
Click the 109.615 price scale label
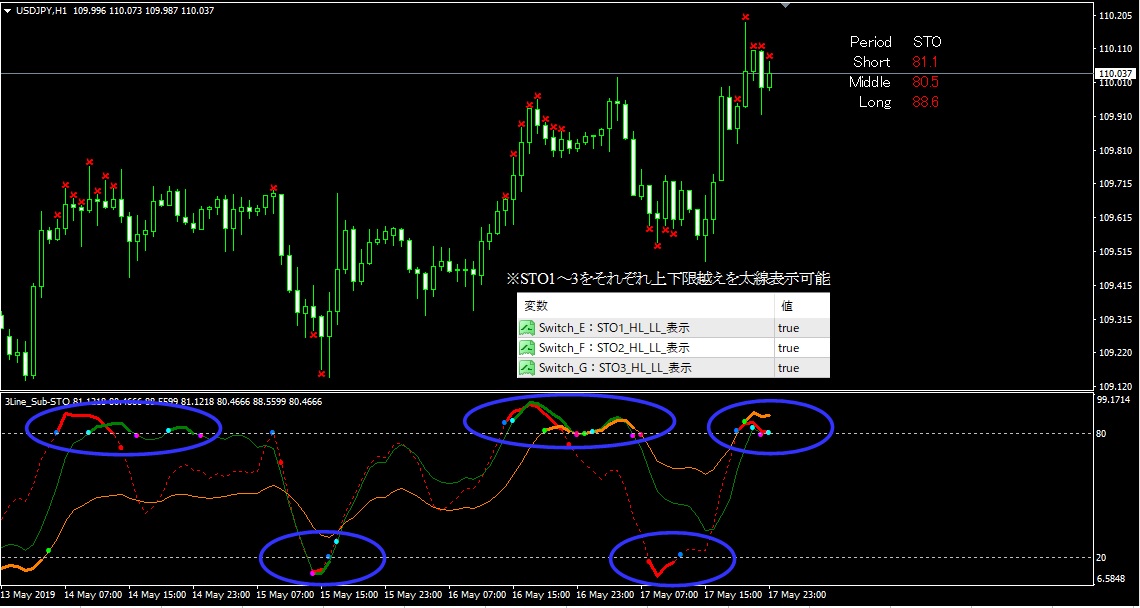point(1117,217)
